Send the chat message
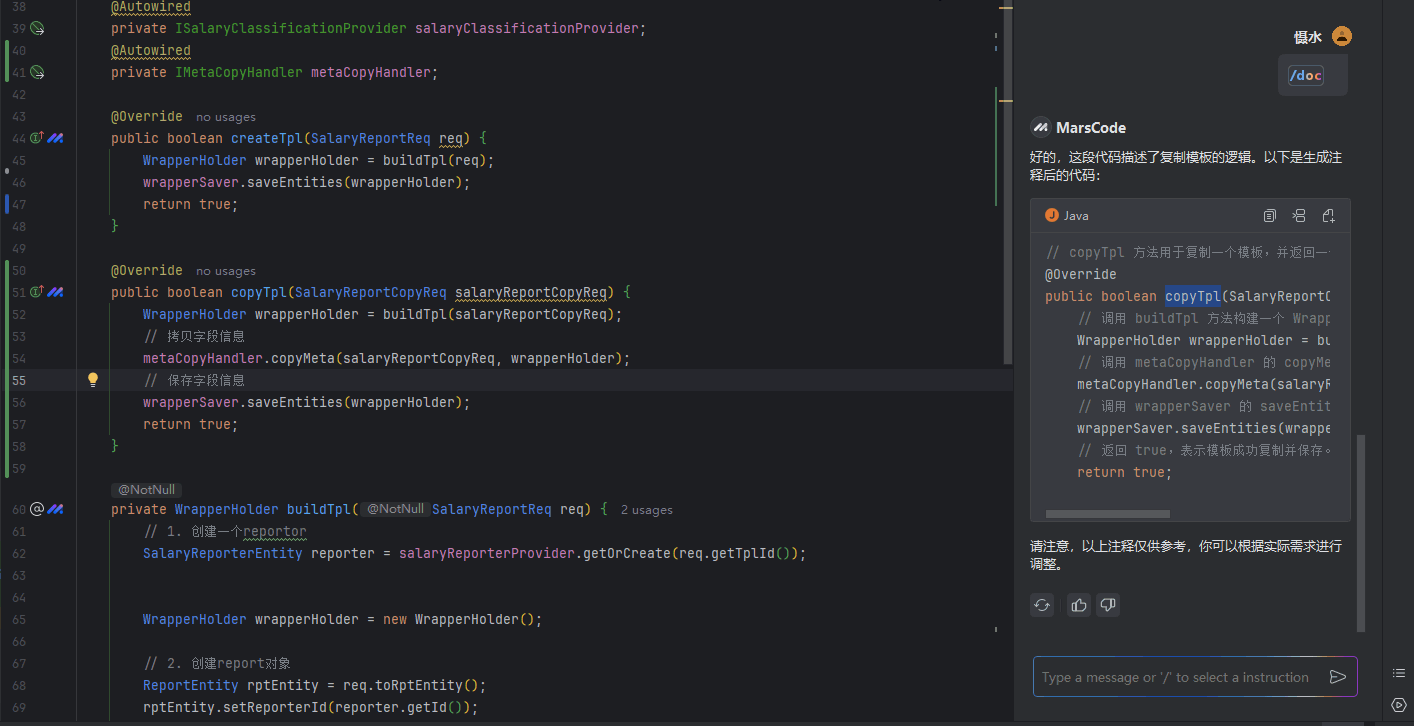The width and height of the screenshot is (1414, 726). coord(1337,677)
